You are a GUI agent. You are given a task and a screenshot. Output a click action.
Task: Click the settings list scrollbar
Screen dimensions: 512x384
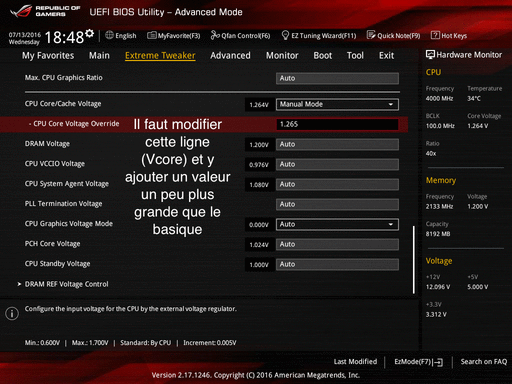pyautogui.click(x=414, y=260)
